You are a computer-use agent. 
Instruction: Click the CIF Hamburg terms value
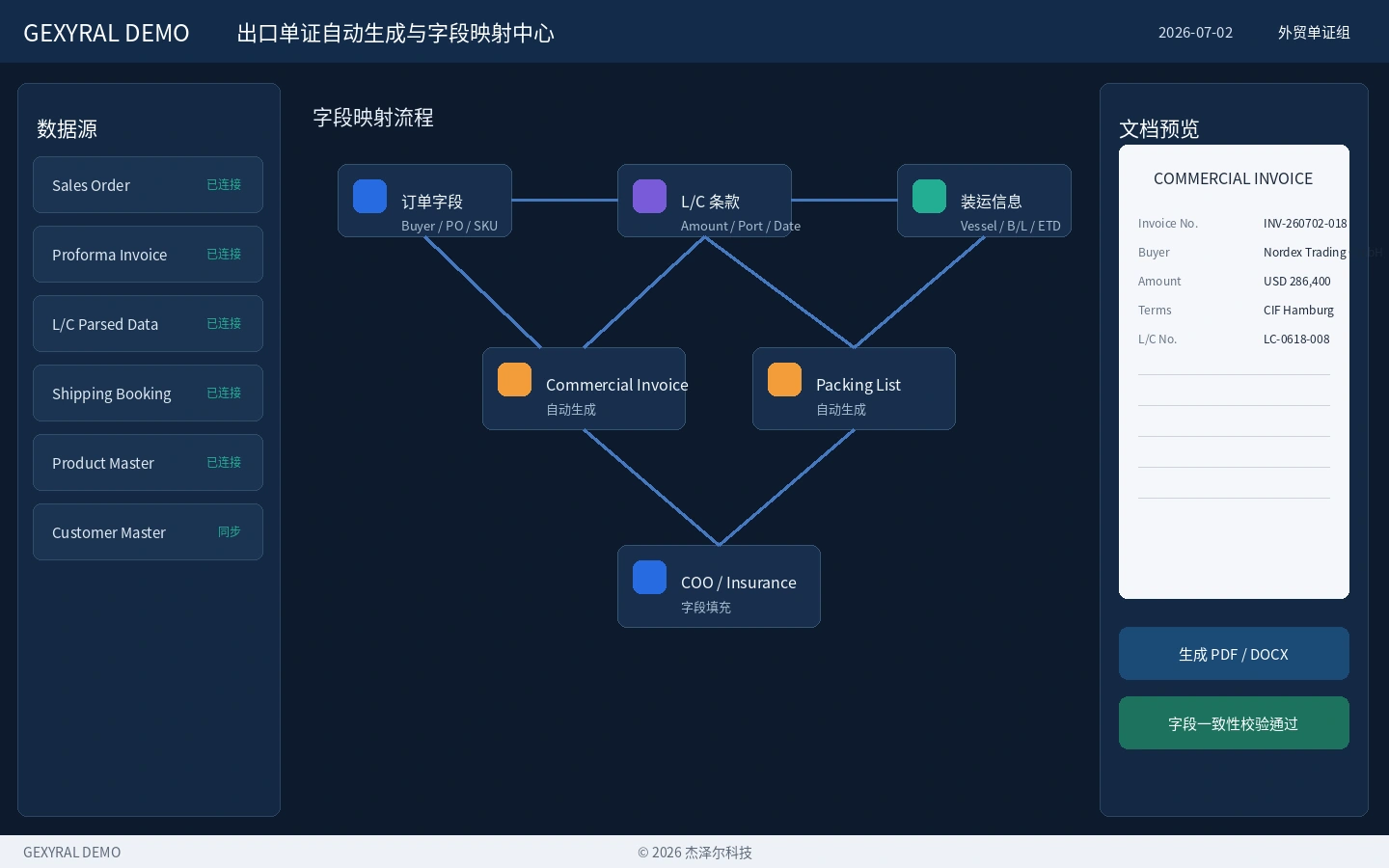[1299, 310]
